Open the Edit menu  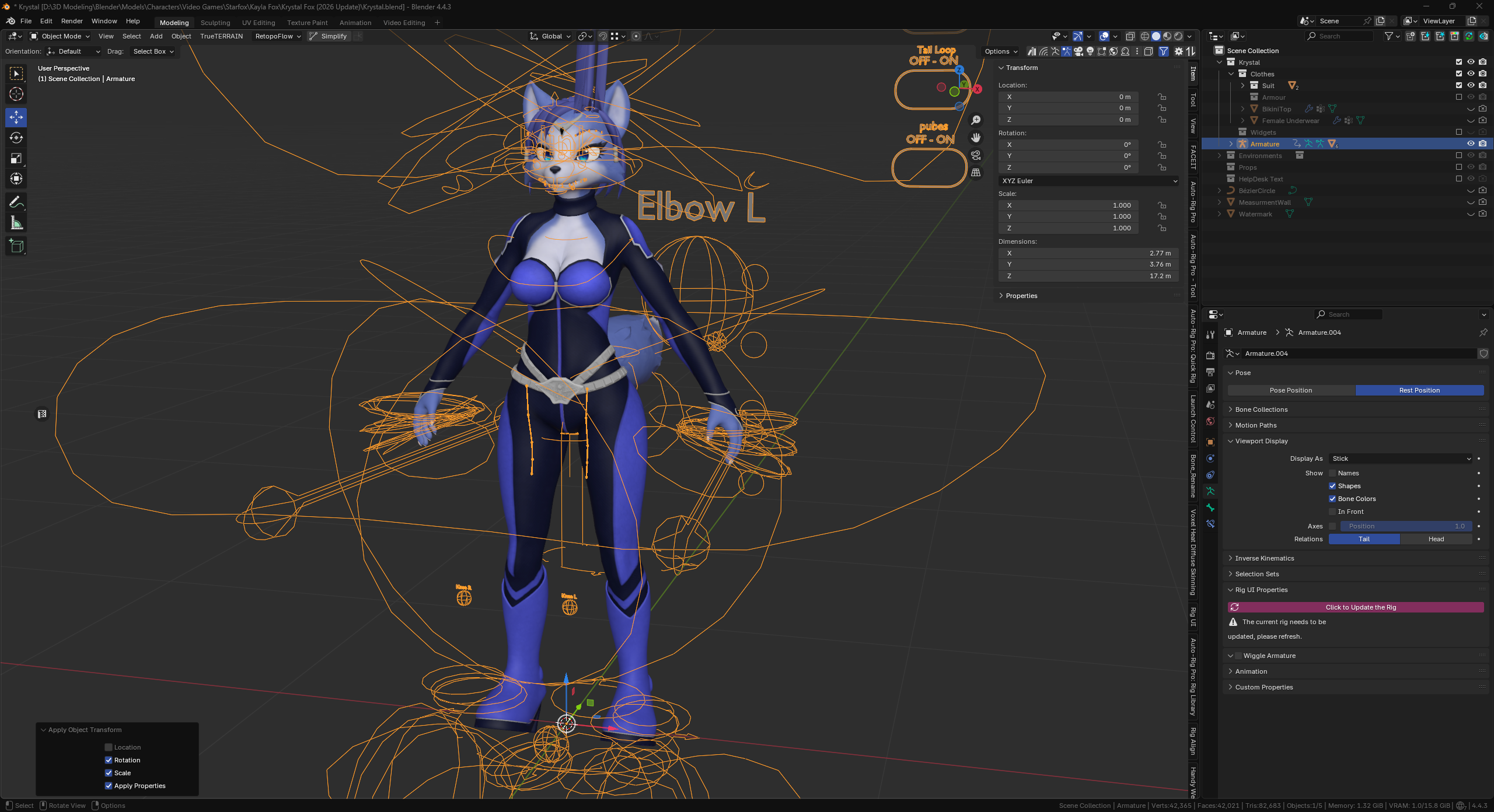46,21
